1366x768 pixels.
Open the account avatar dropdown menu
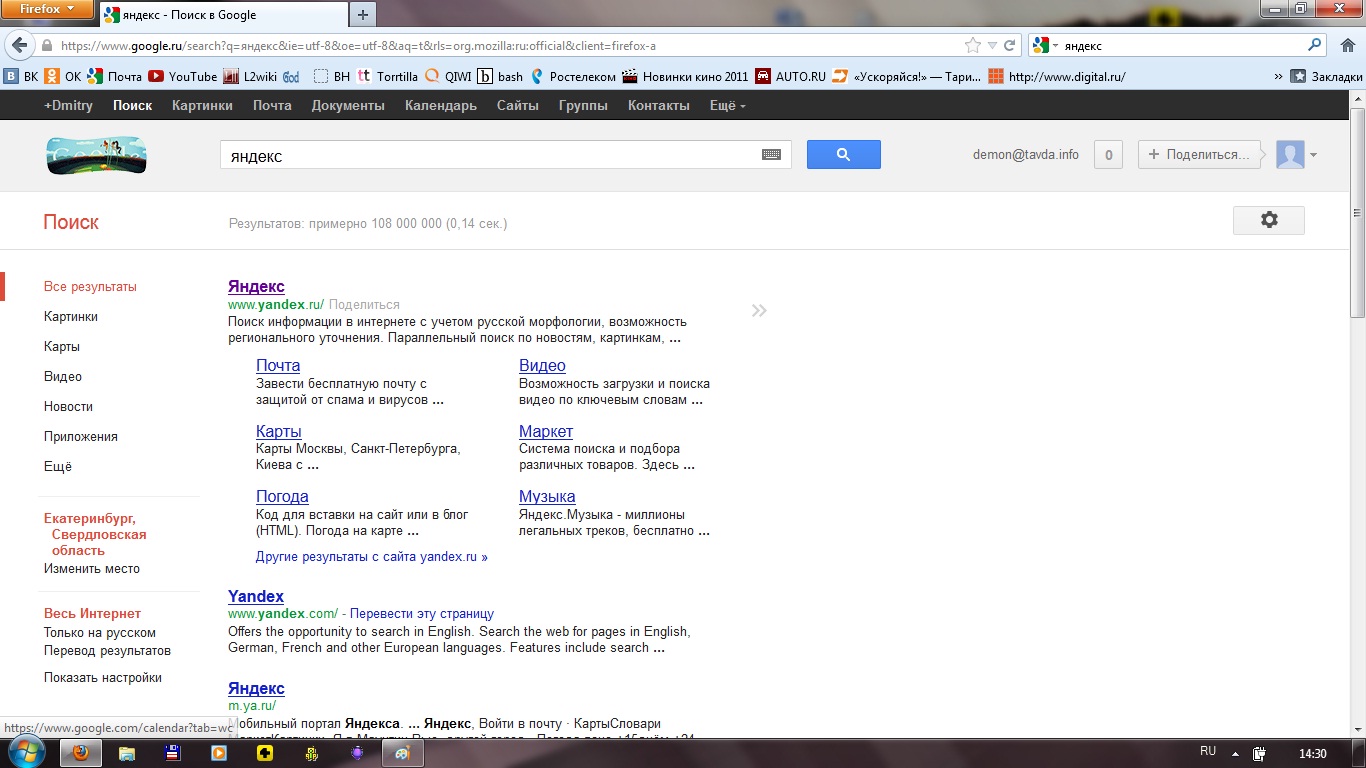(x=1296, y=155)
